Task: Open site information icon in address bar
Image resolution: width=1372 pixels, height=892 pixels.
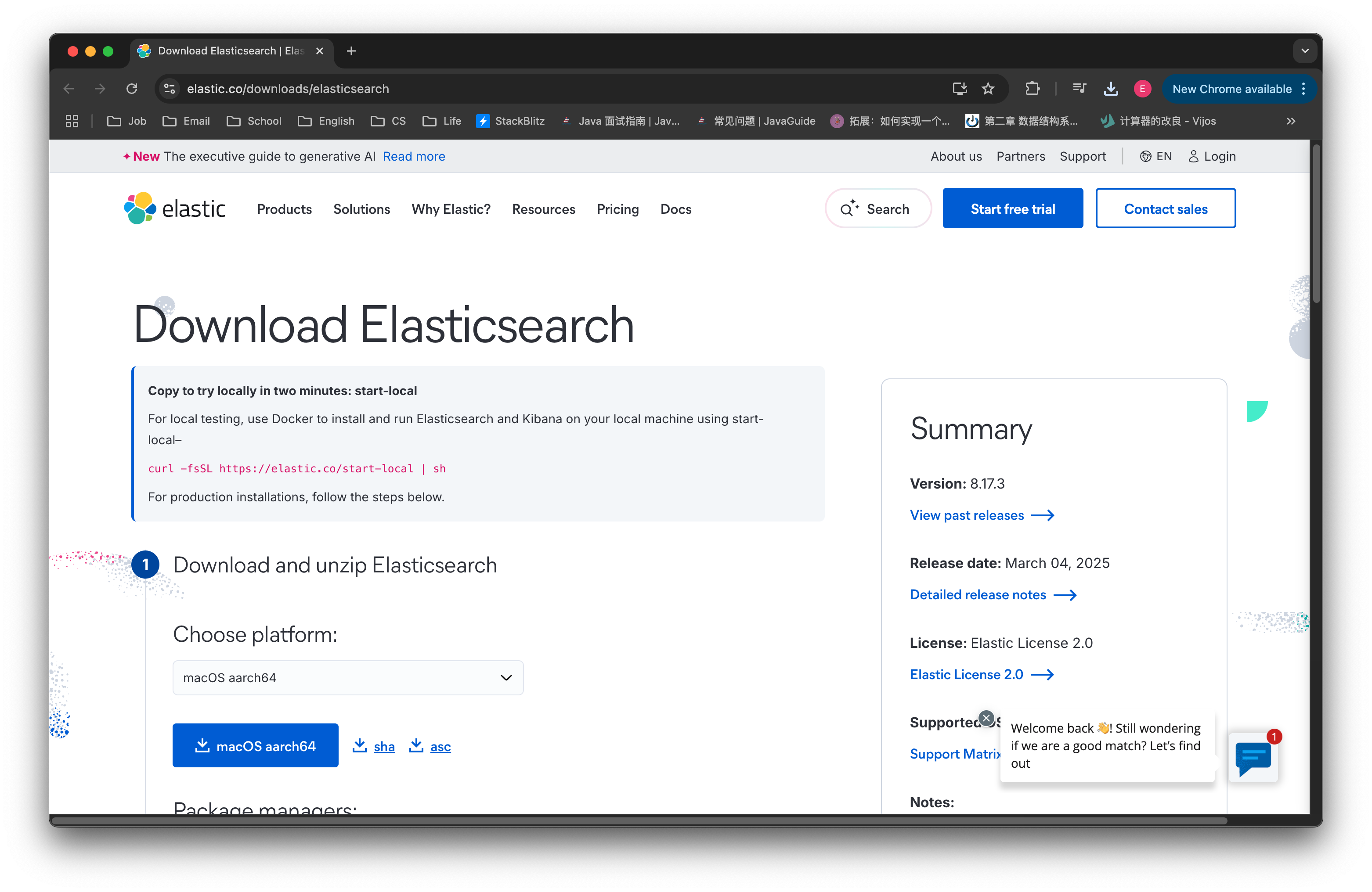Action: click(170, 89)
